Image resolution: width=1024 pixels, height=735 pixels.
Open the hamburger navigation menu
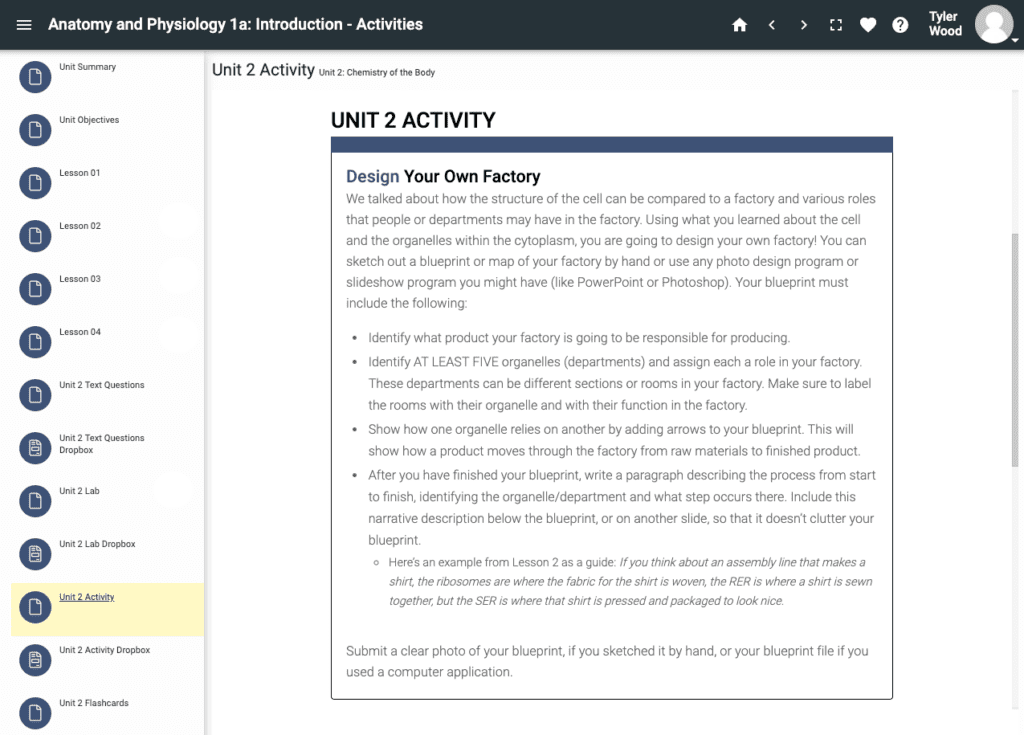pyautogui.click(x=24, y=25)
